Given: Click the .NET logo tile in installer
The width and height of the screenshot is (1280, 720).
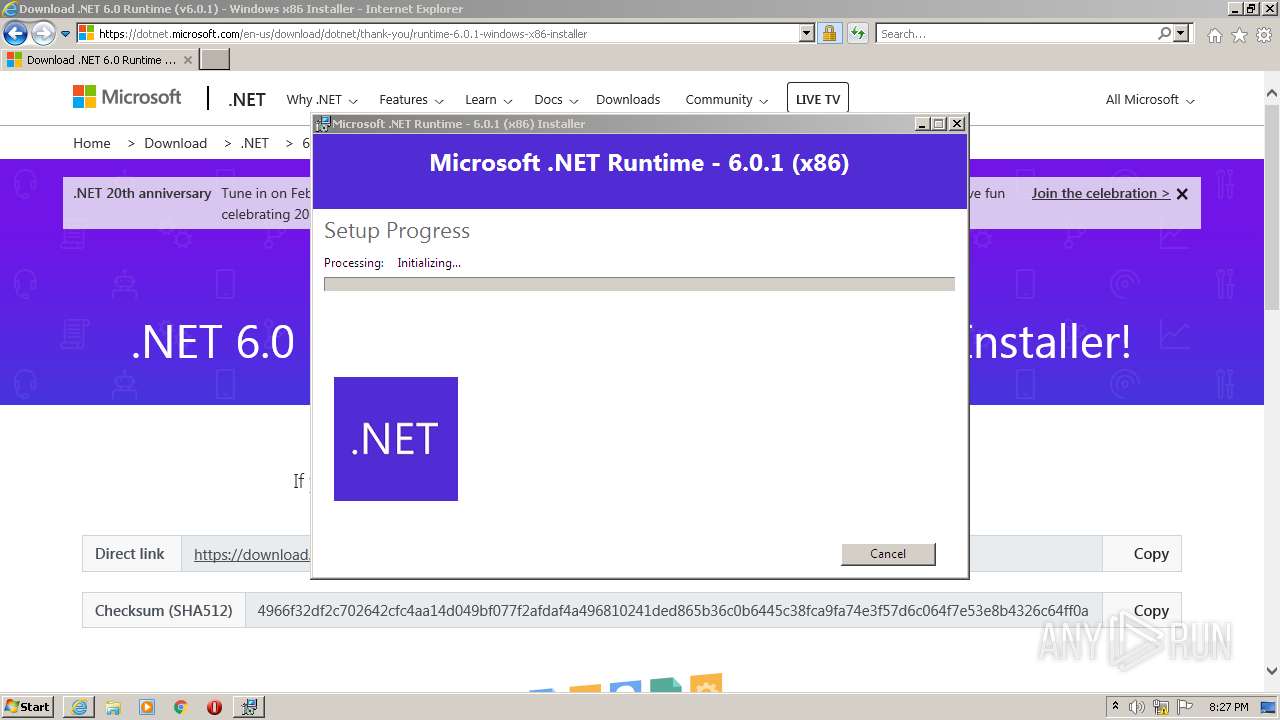Looking at the screenshot, I should pyautogui.click(x=396, y=439).
